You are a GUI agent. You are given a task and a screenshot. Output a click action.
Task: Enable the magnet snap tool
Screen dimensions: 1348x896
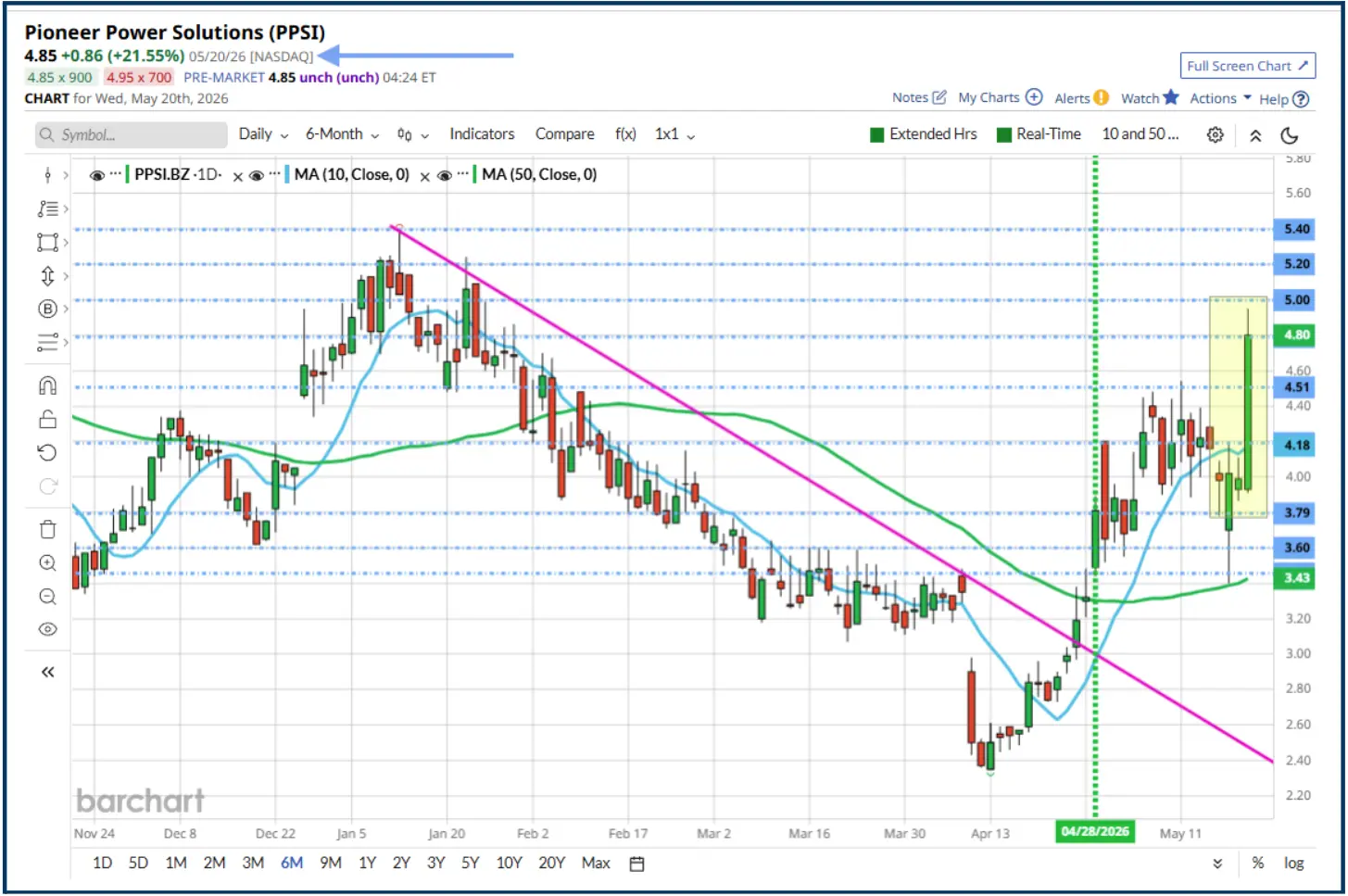(x=47, y=385)
